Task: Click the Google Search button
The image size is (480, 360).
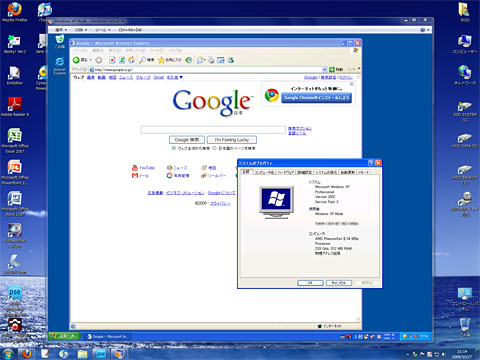Action: pyautogui.click(x=187, y=140)
